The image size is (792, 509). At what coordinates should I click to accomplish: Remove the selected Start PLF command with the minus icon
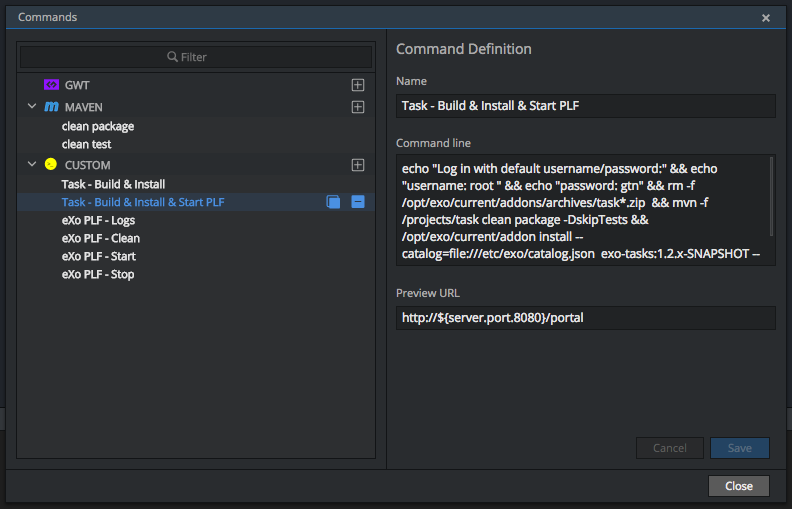point(358,202)
